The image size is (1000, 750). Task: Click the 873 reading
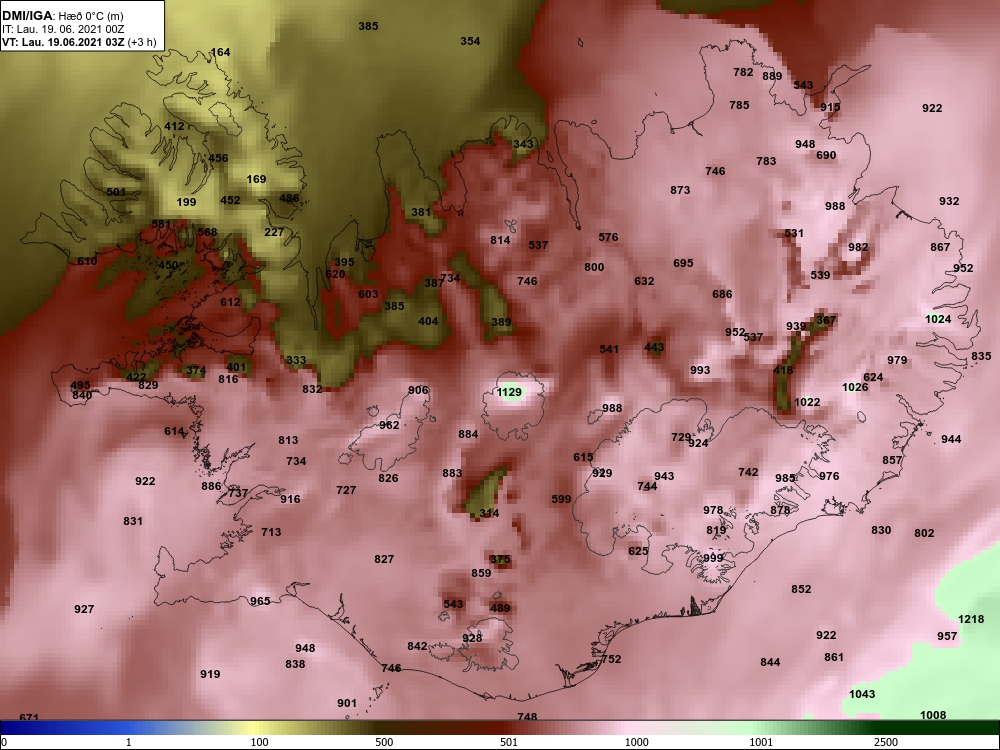click(x=680, y=190)
